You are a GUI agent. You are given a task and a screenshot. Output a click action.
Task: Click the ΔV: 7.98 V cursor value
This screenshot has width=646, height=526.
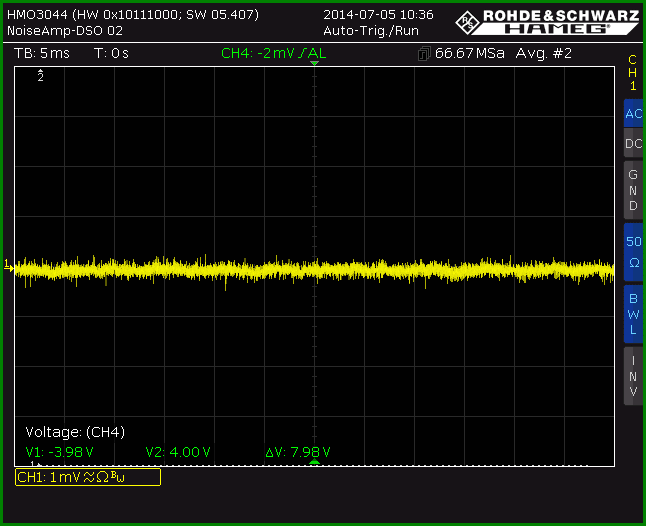coord(298,452)
